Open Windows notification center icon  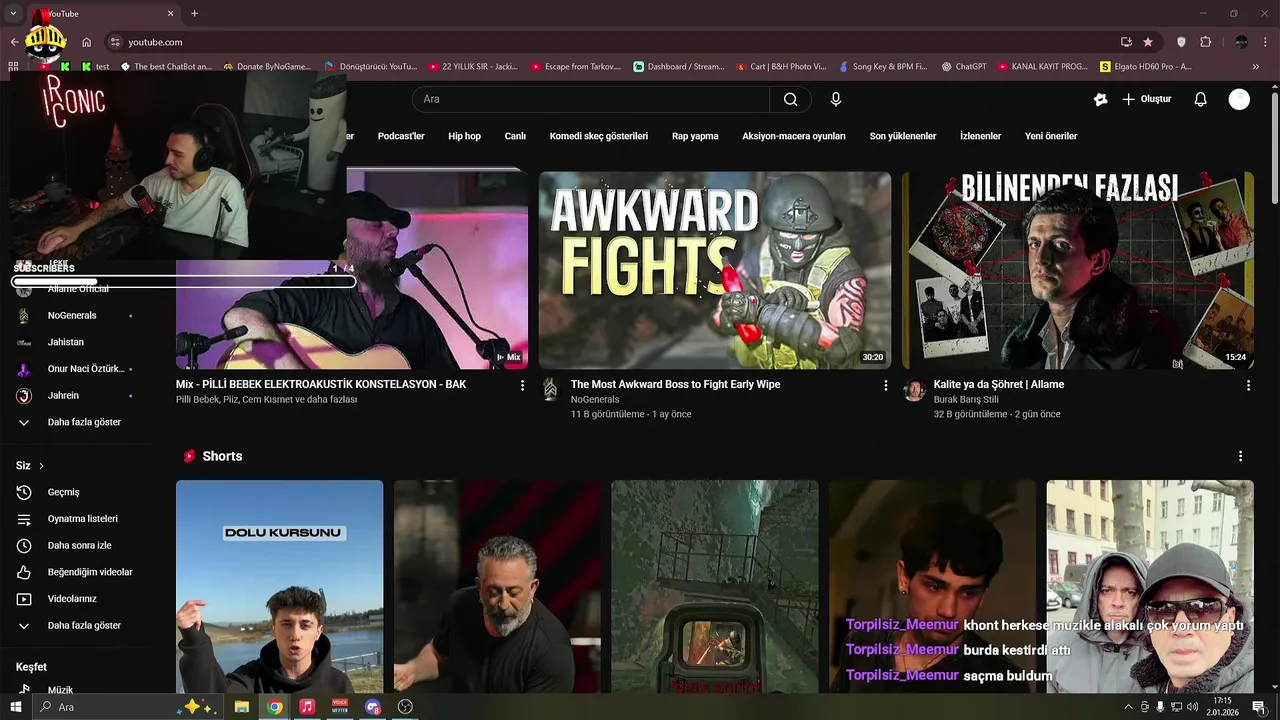(1259, 707)
